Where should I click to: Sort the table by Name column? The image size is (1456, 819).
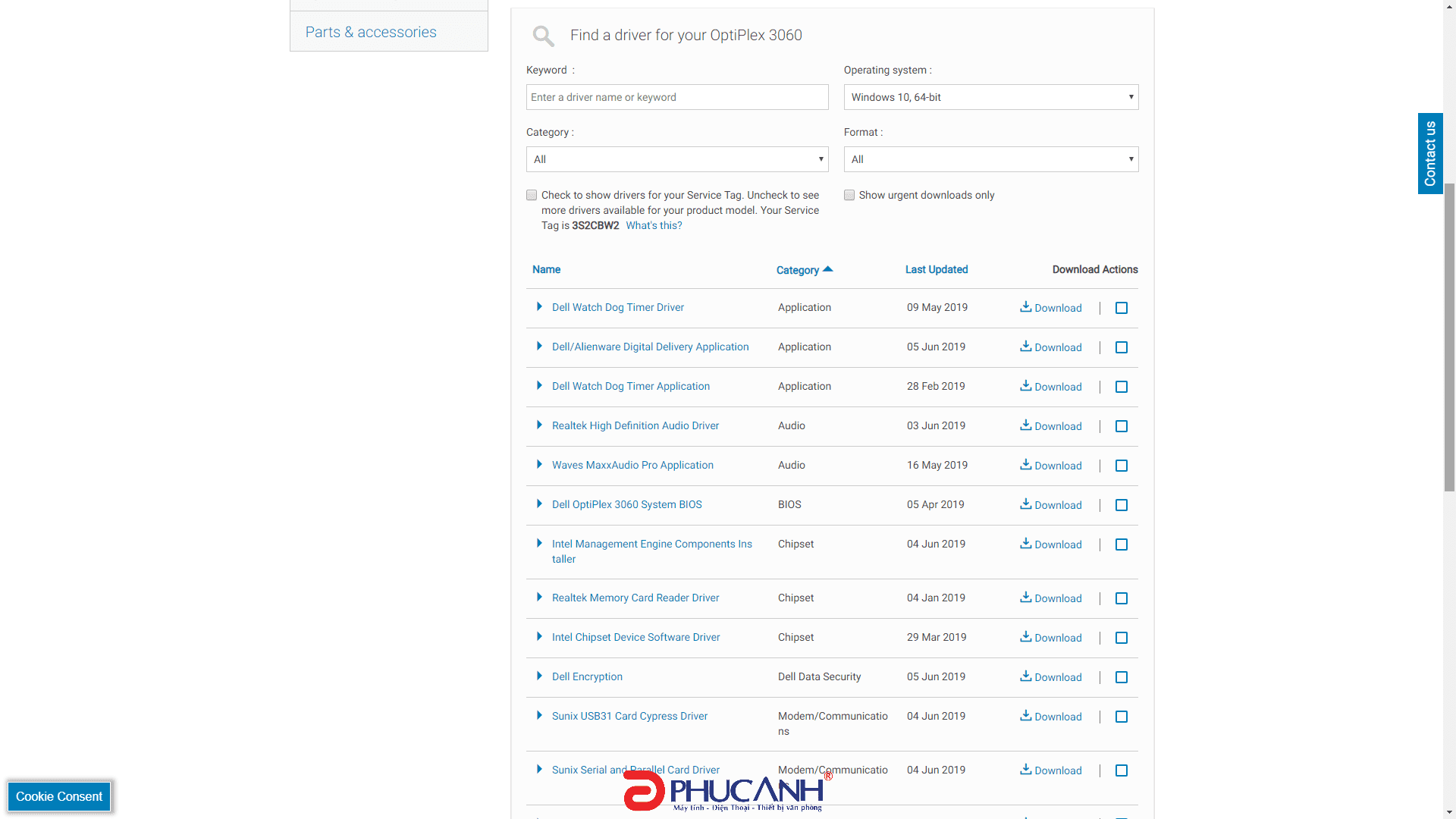click(x=546, y=269)
